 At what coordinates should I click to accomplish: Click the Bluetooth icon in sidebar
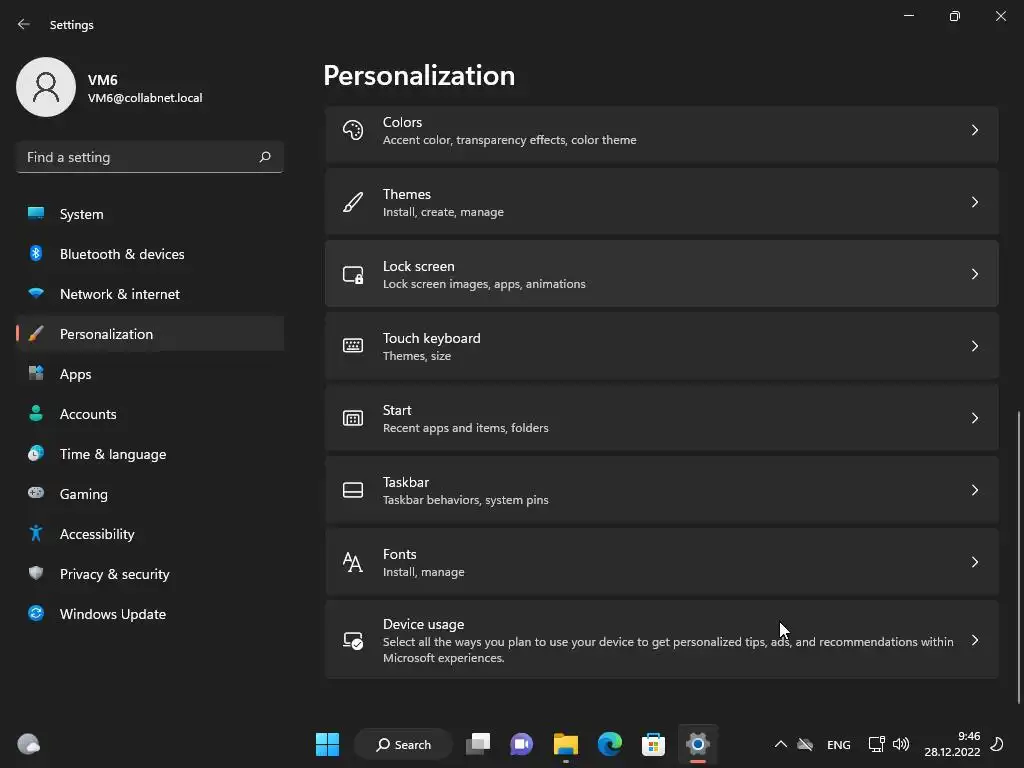[36, 253]
